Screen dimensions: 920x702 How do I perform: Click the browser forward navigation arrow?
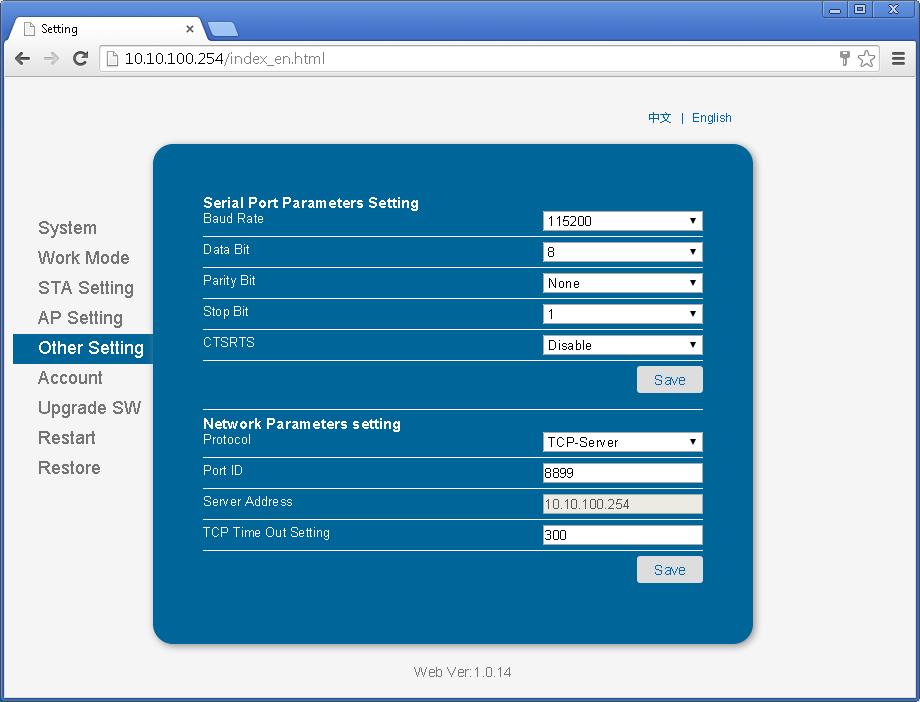coord(51,58)
